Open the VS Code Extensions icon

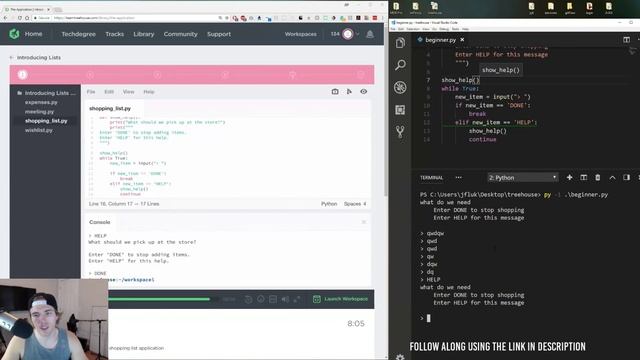[x=400, y=109]
